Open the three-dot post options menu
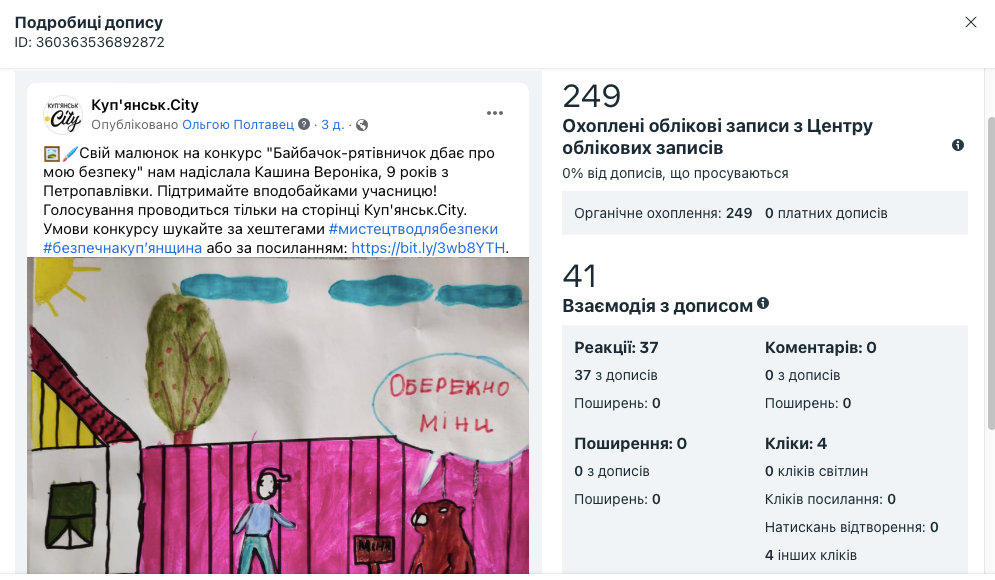The height and width of the screenshot is (580, 995). coord(495,113)
